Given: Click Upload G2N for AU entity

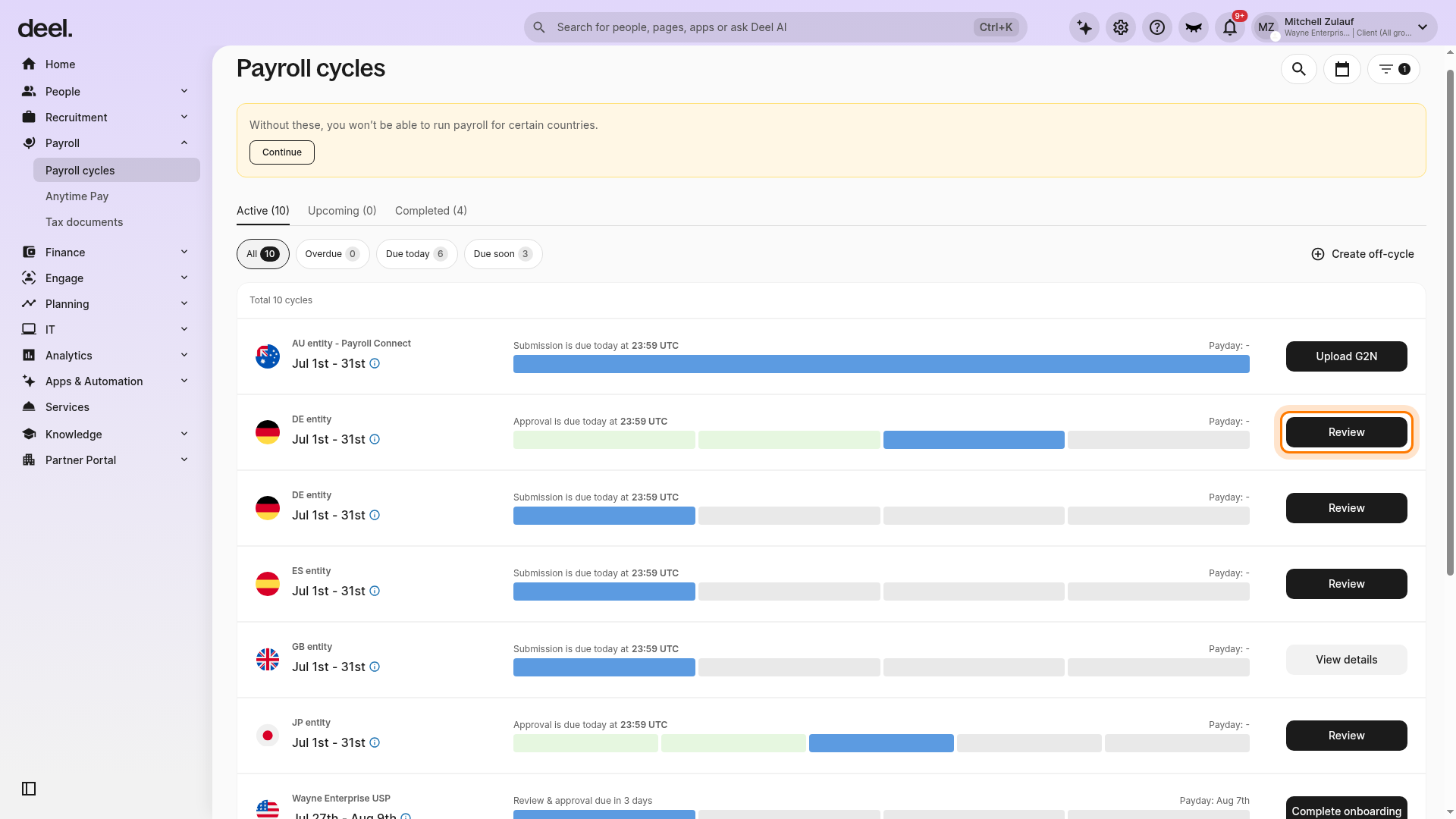Looking at the screenshot, I should pyautogui.click(x=1347, y=356).
